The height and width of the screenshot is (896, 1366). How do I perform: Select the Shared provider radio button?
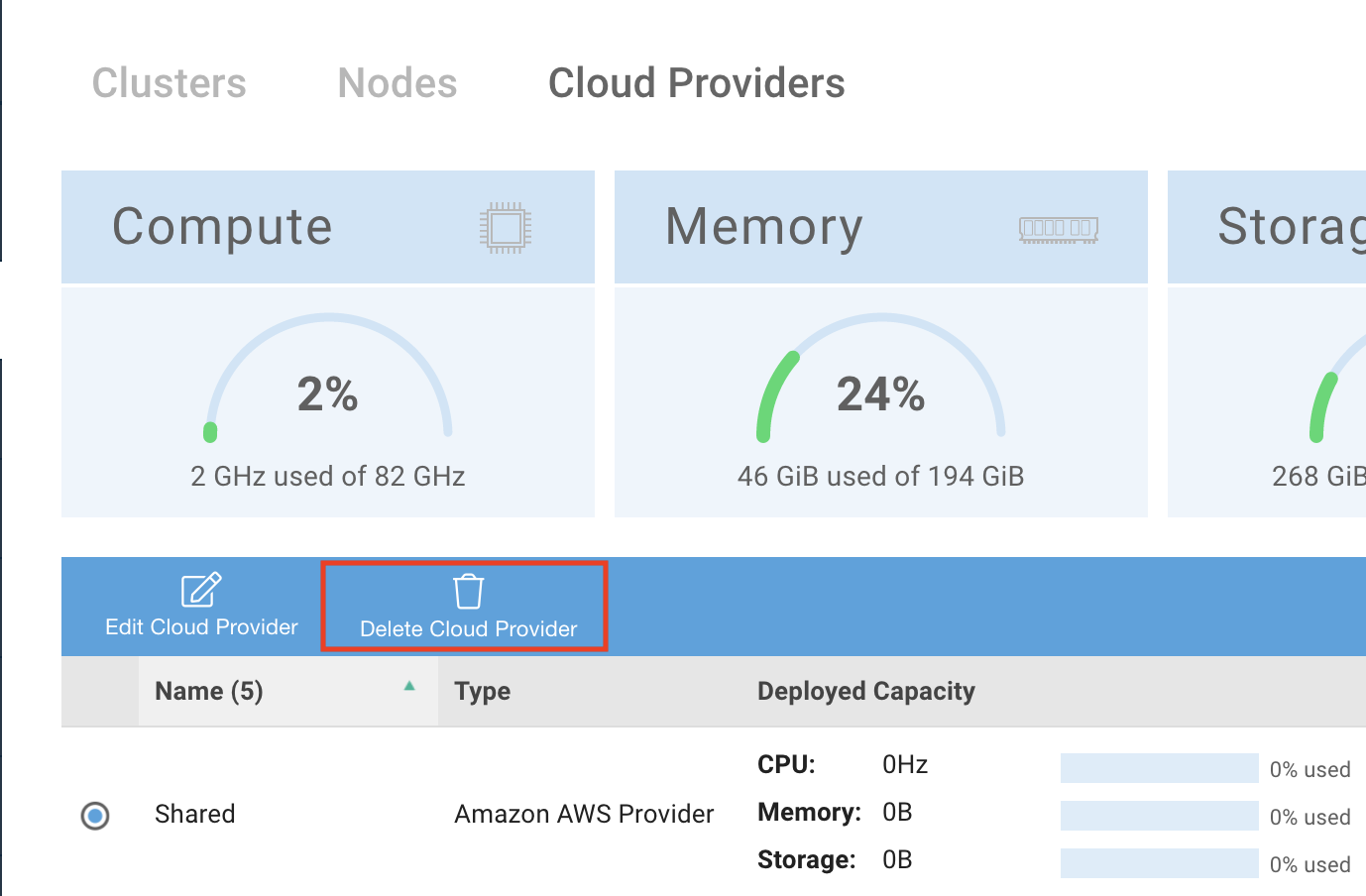(x=95, y=816)
